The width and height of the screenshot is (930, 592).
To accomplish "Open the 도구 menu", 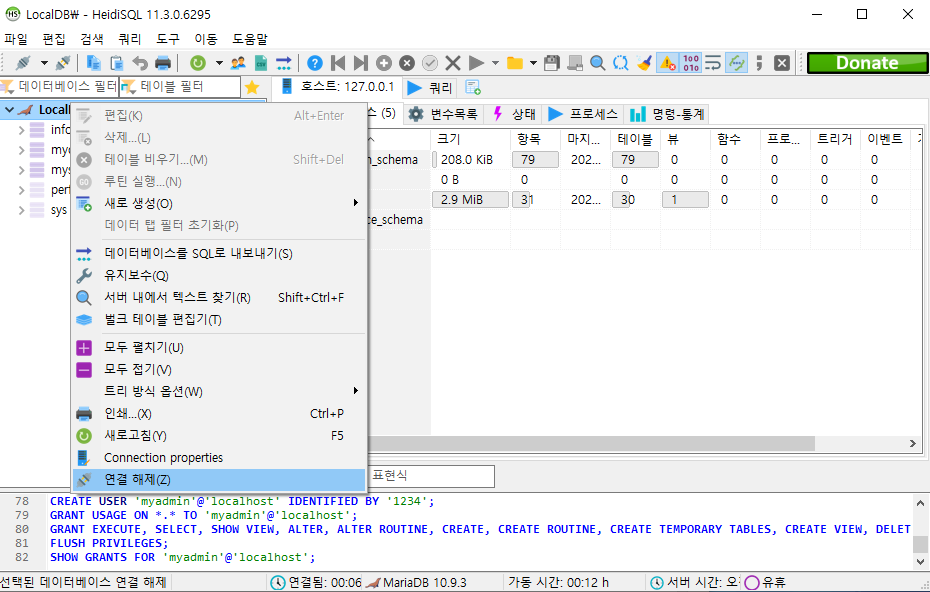I will pos(168,39).
